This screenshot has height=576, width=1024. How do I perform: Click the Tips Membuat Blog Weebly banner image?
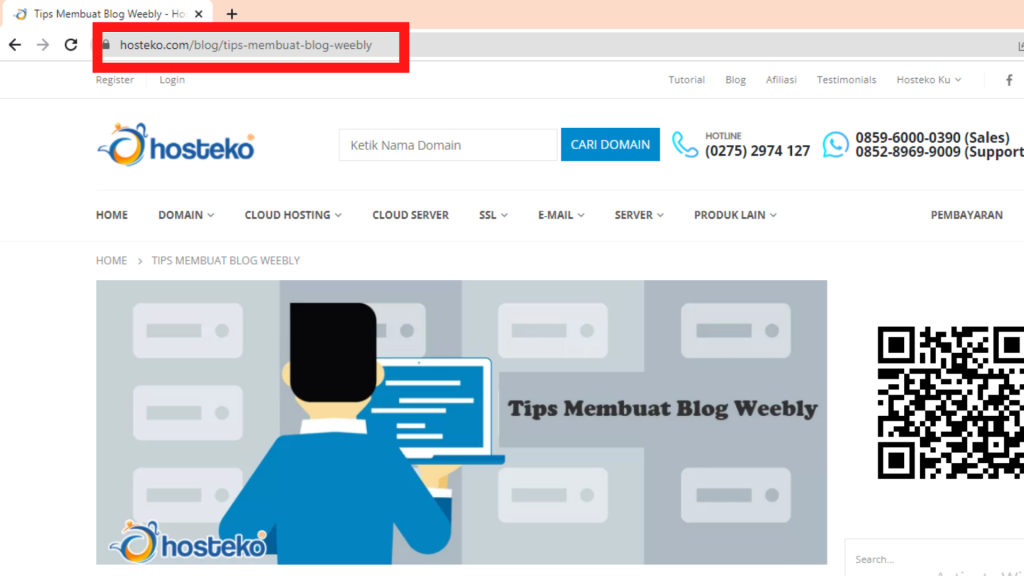pos(461,421)
